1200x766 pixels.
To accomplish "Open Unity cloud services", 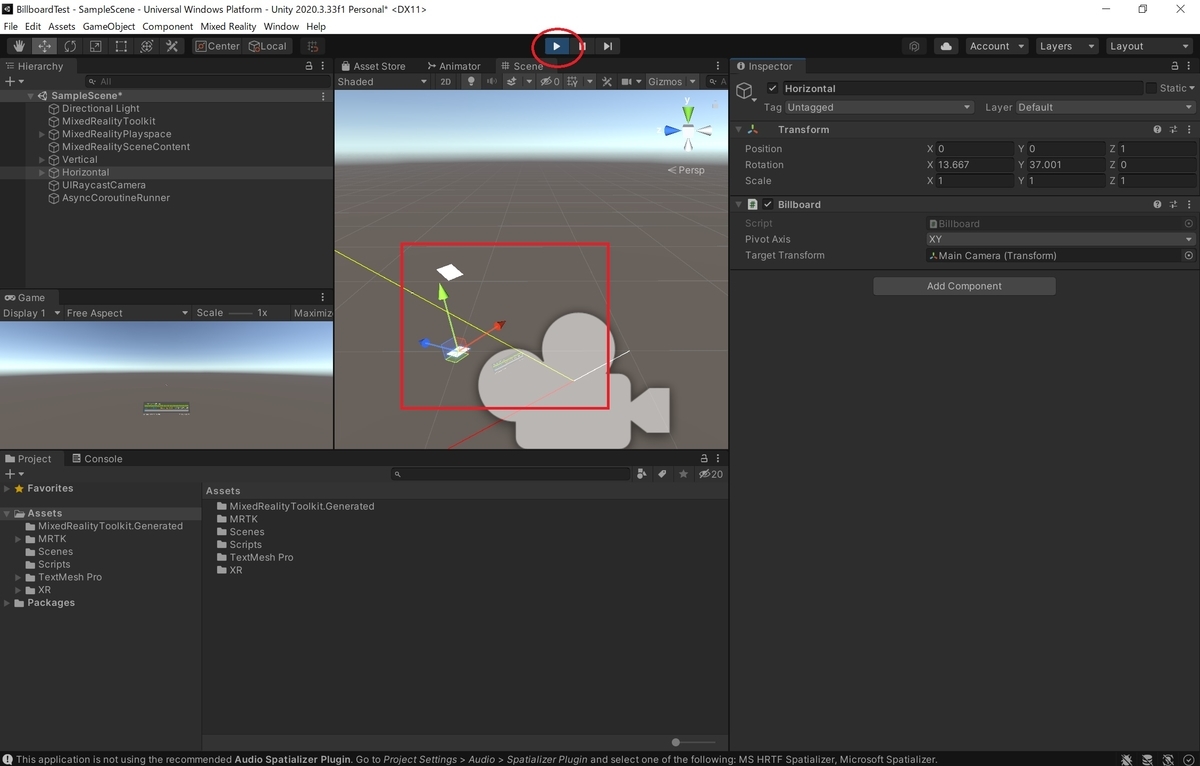I will [x=946, y=46].
